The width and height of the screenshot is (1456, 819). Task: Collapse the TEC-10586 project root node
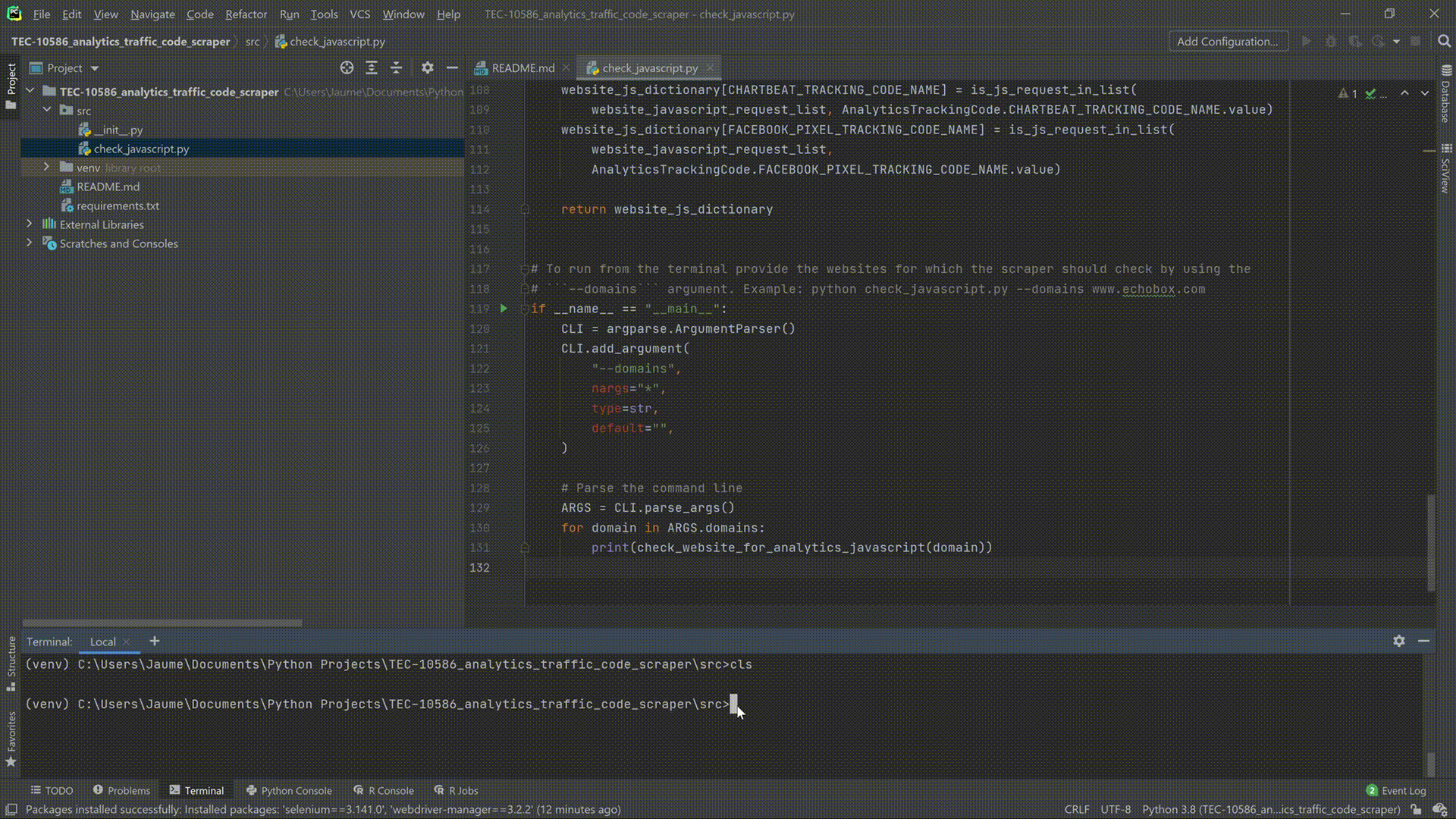(30, 91)
